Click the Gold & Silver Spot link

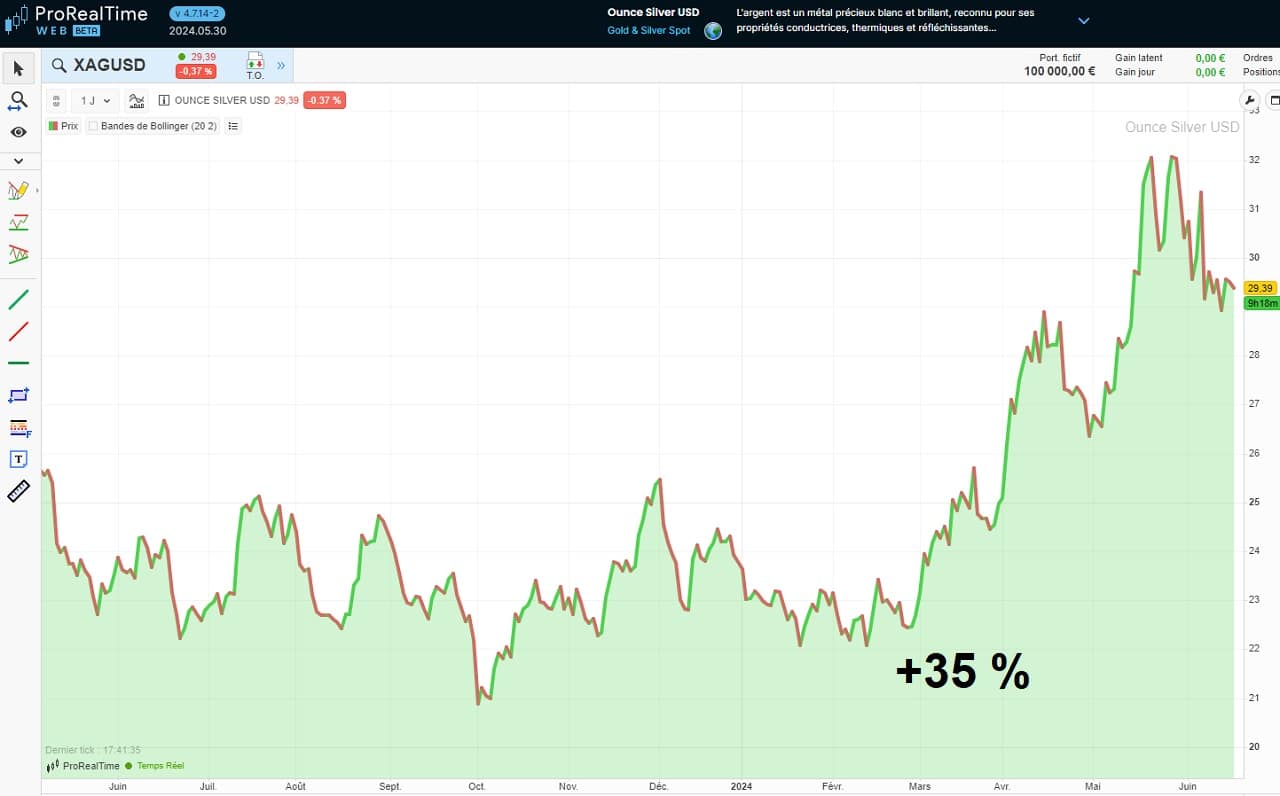point(648,31)
